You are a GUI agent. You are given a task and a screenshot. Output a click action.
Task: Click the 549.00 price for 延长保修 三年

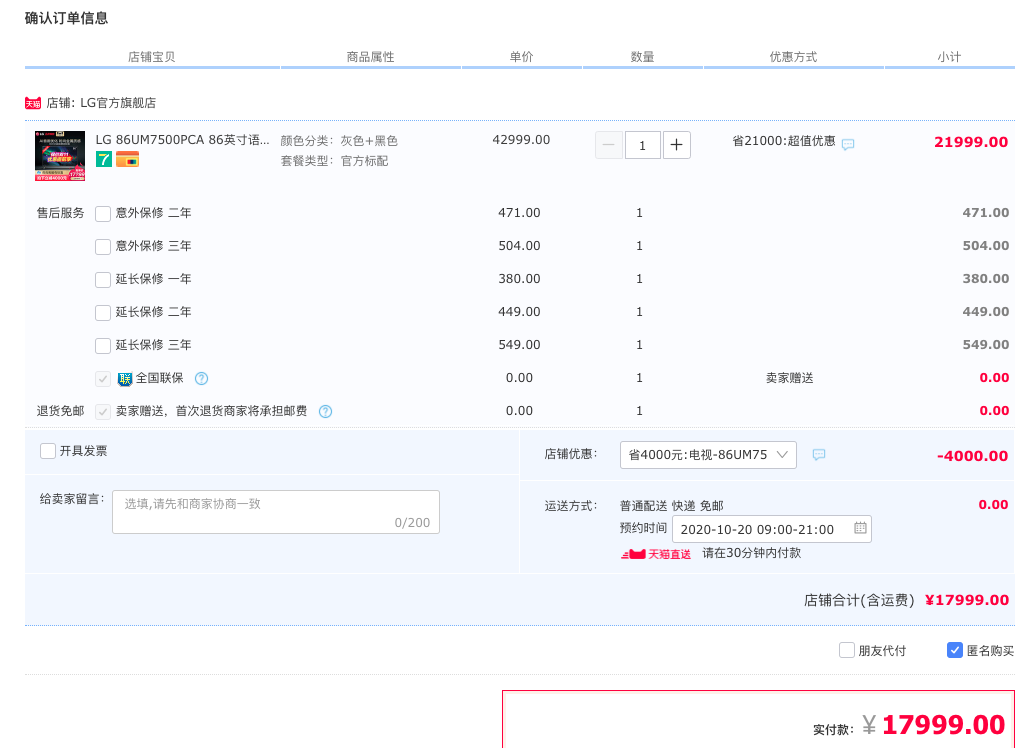(519, 345)
